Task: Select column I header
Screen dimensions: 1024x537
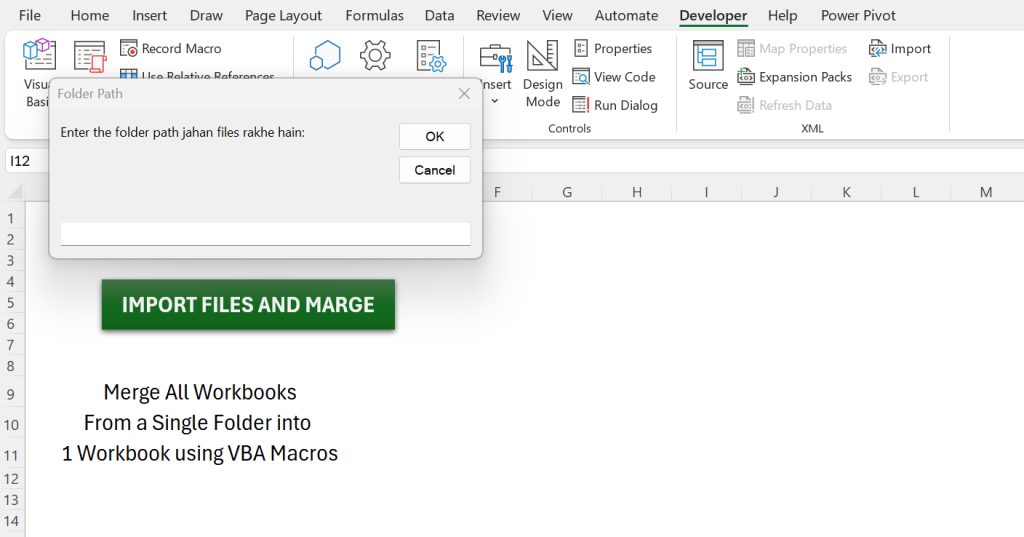Action: click(707, 192)
